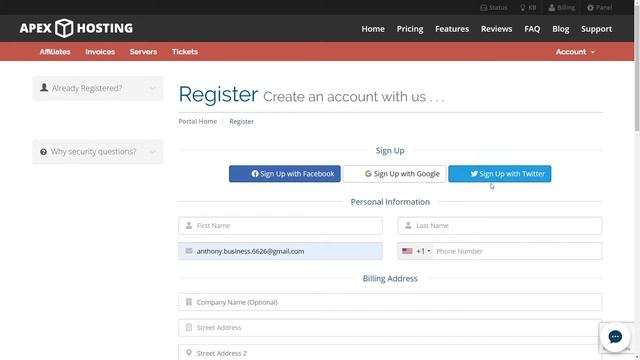Image resolution: width=640 pixels, height=360 pixels.
Task: Select Affiliates in red submenu
Action: pyautogui.click(x=55, y=52)
